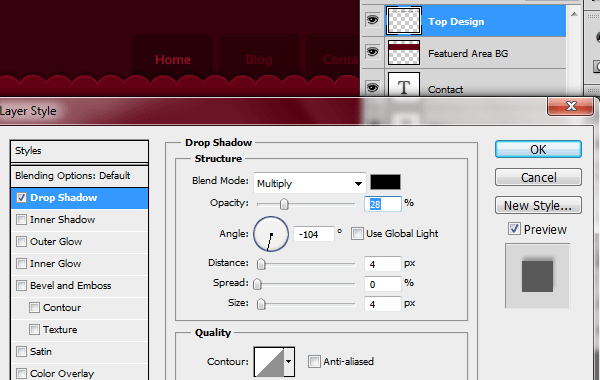
Task: Click the Spread value field
Action: coord(383,284)
